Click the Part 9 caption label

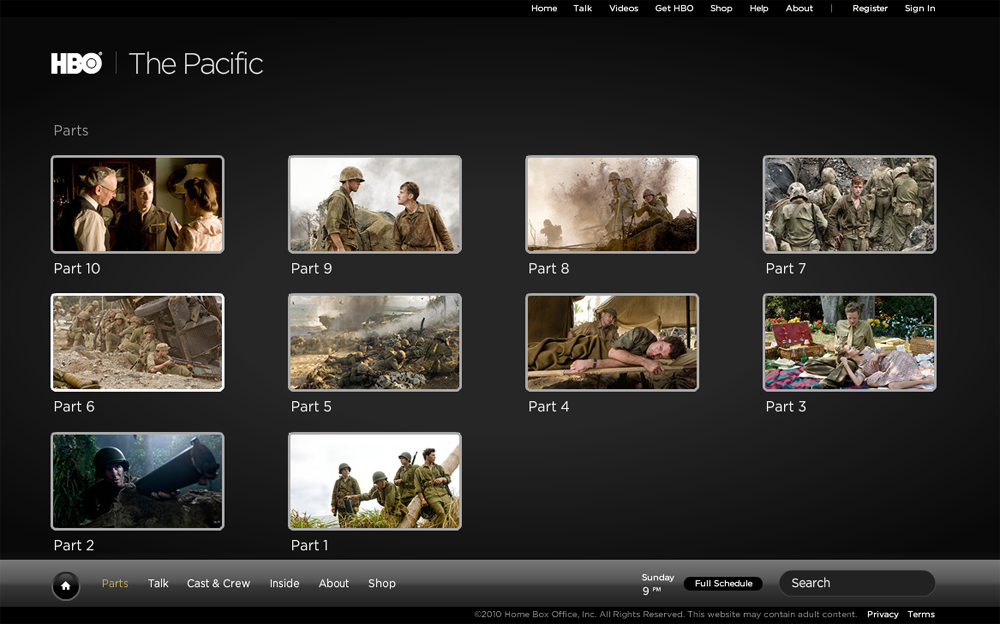pos(311,269)
